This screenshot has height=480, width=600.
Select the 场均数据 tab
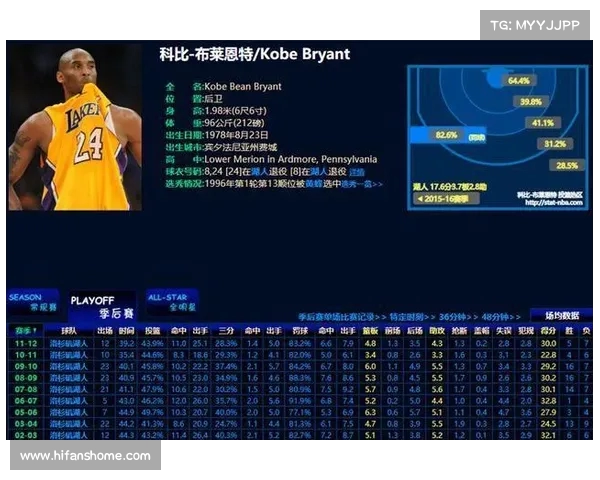click(561, 316)
